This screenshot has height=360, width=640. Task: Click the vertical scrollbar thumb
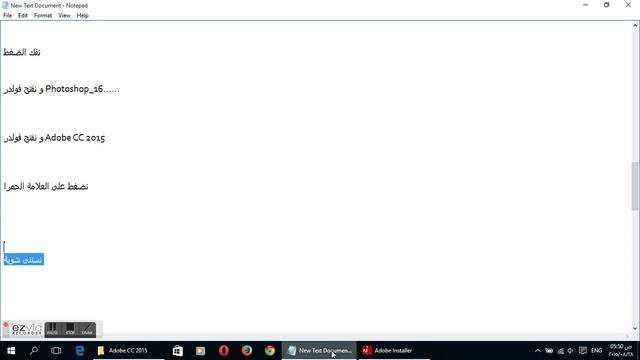pyautogui.click(x=635, y=186)
